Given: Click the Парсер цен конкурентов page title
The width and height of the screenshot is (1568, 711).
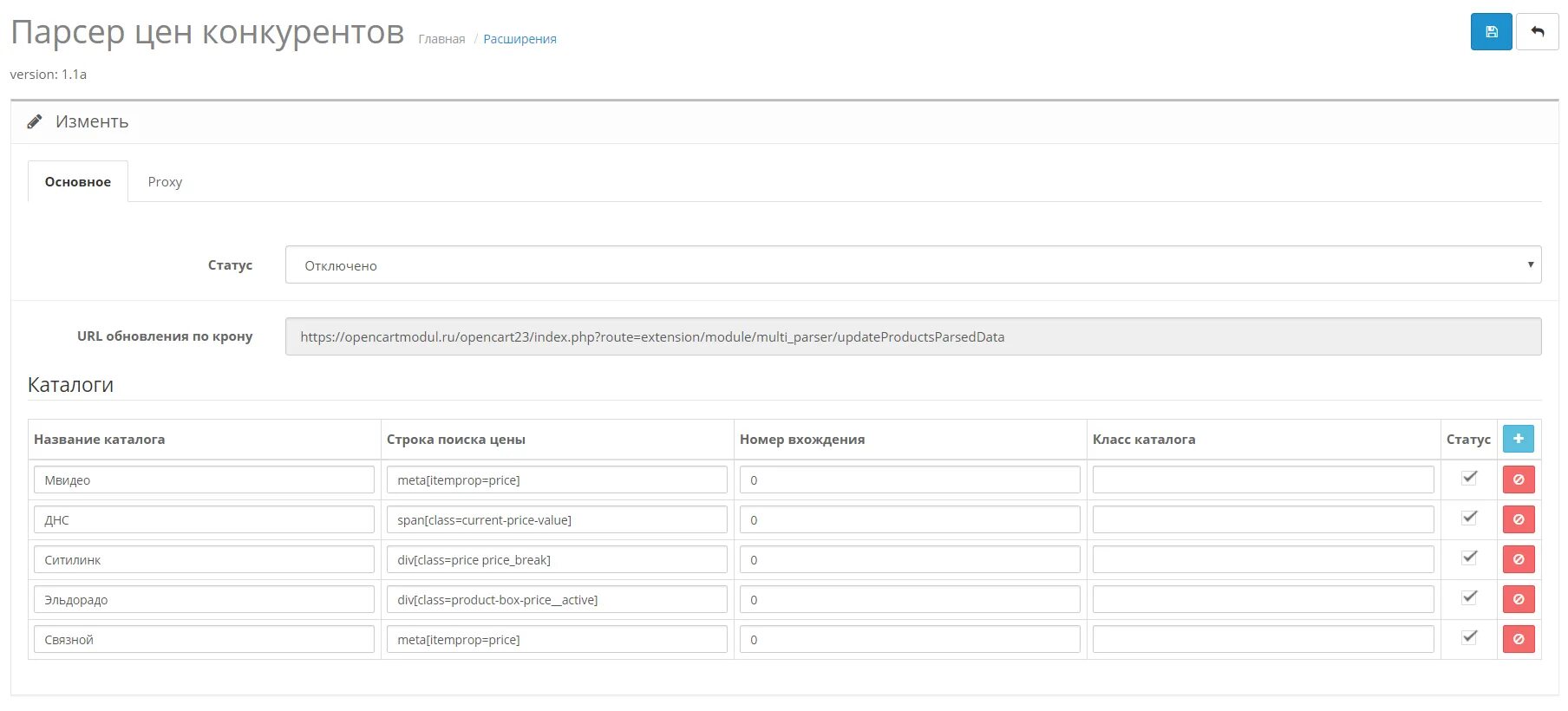Looking at the screenshot, I should tap(207, 33).
